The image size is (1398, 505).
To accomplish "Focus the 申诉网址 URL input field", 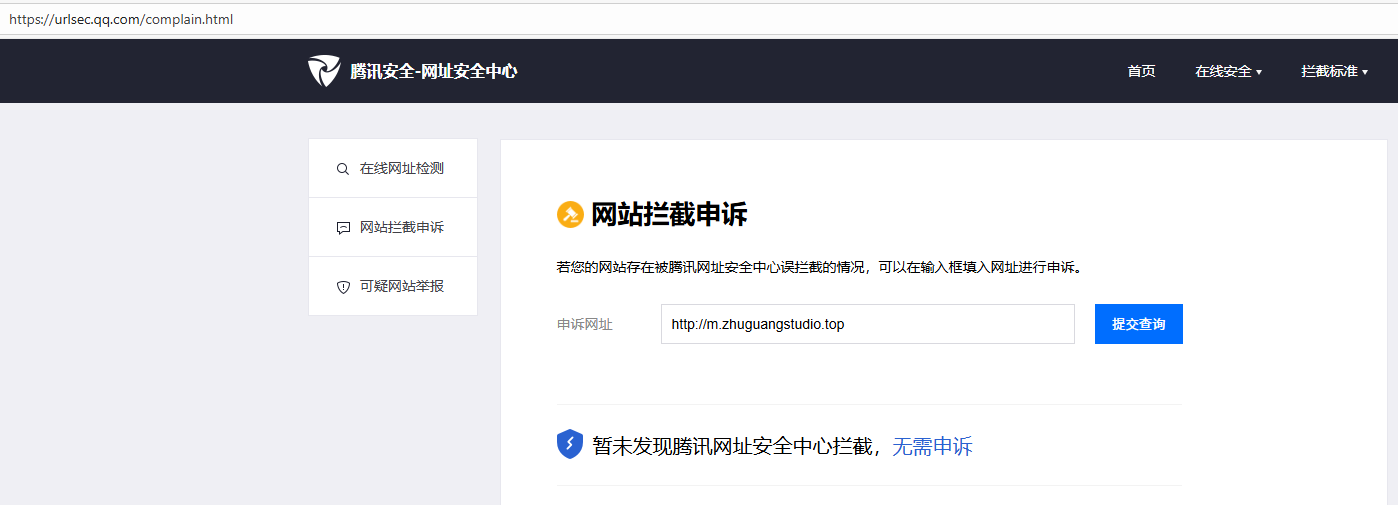I will coord(868,324).
